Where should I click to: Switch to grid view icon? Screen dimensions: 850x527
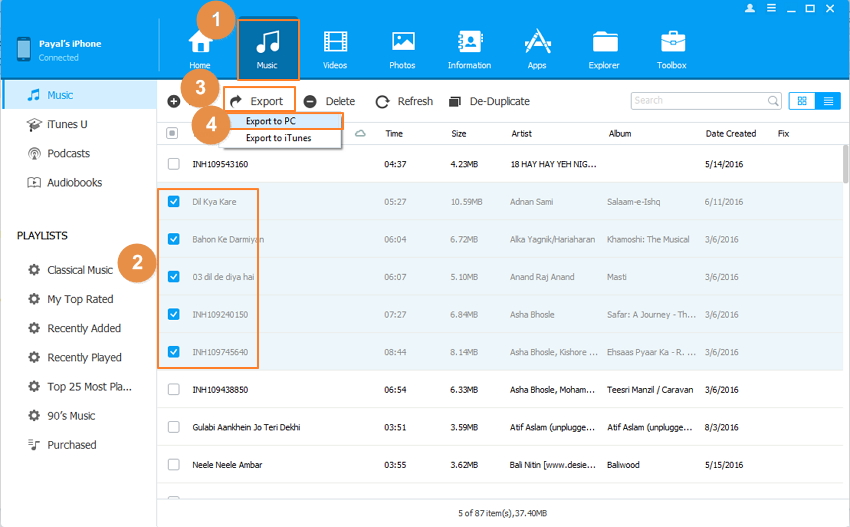point(801,101)
